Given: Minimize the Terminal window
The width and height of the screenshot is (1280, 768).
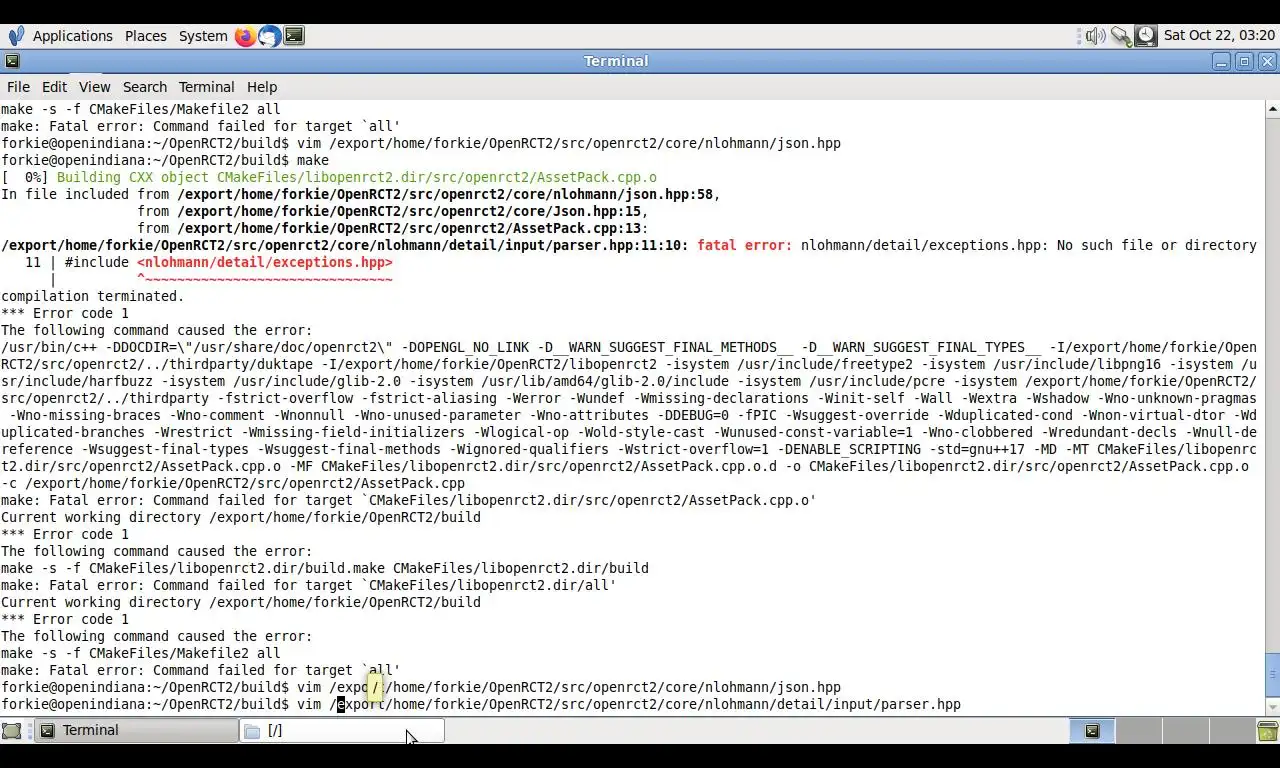Looking at the screenshot, I should click(1221, 61).
